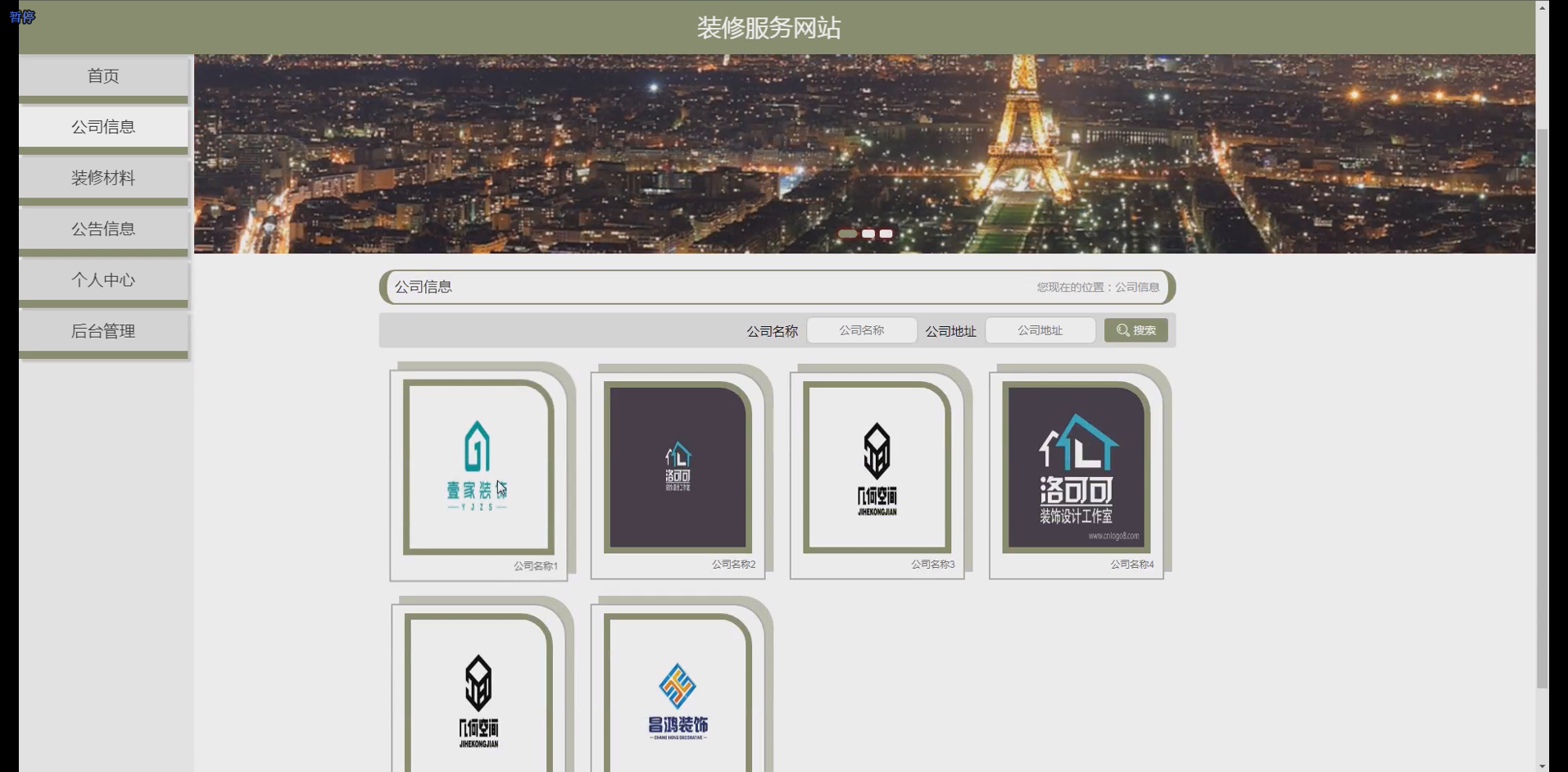
Task: Click the magnifier icon in search button
Action: (1122, 330)
